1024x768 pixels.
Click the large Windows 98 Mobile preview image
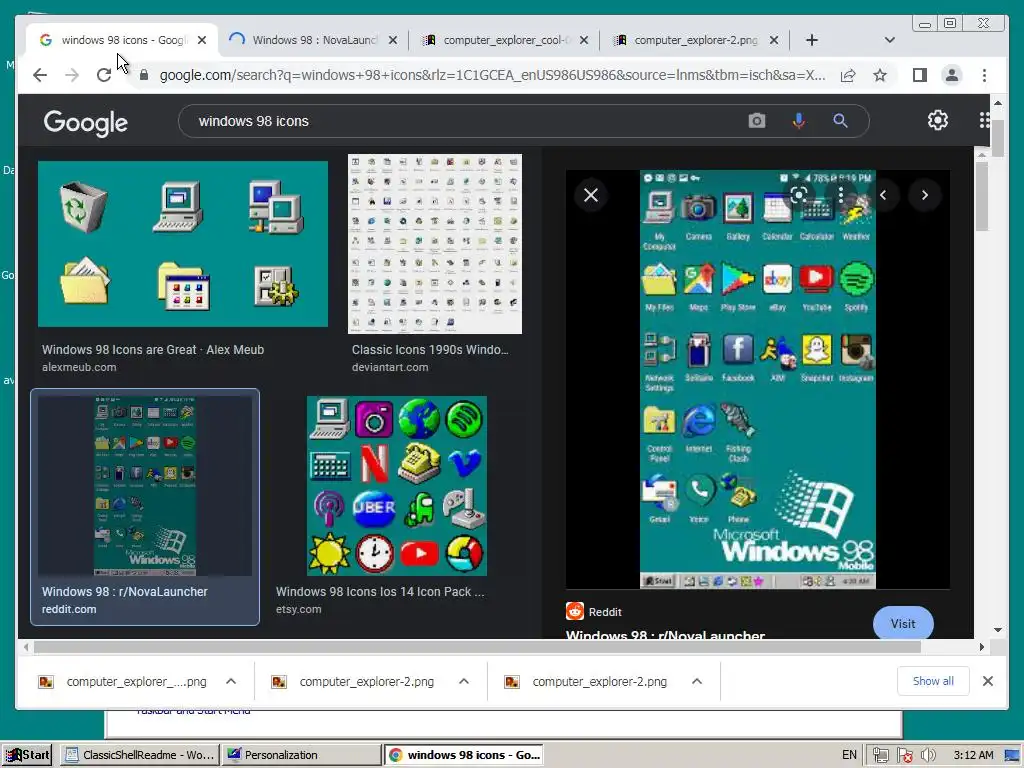pyautogui.click(x=758, y=379)
